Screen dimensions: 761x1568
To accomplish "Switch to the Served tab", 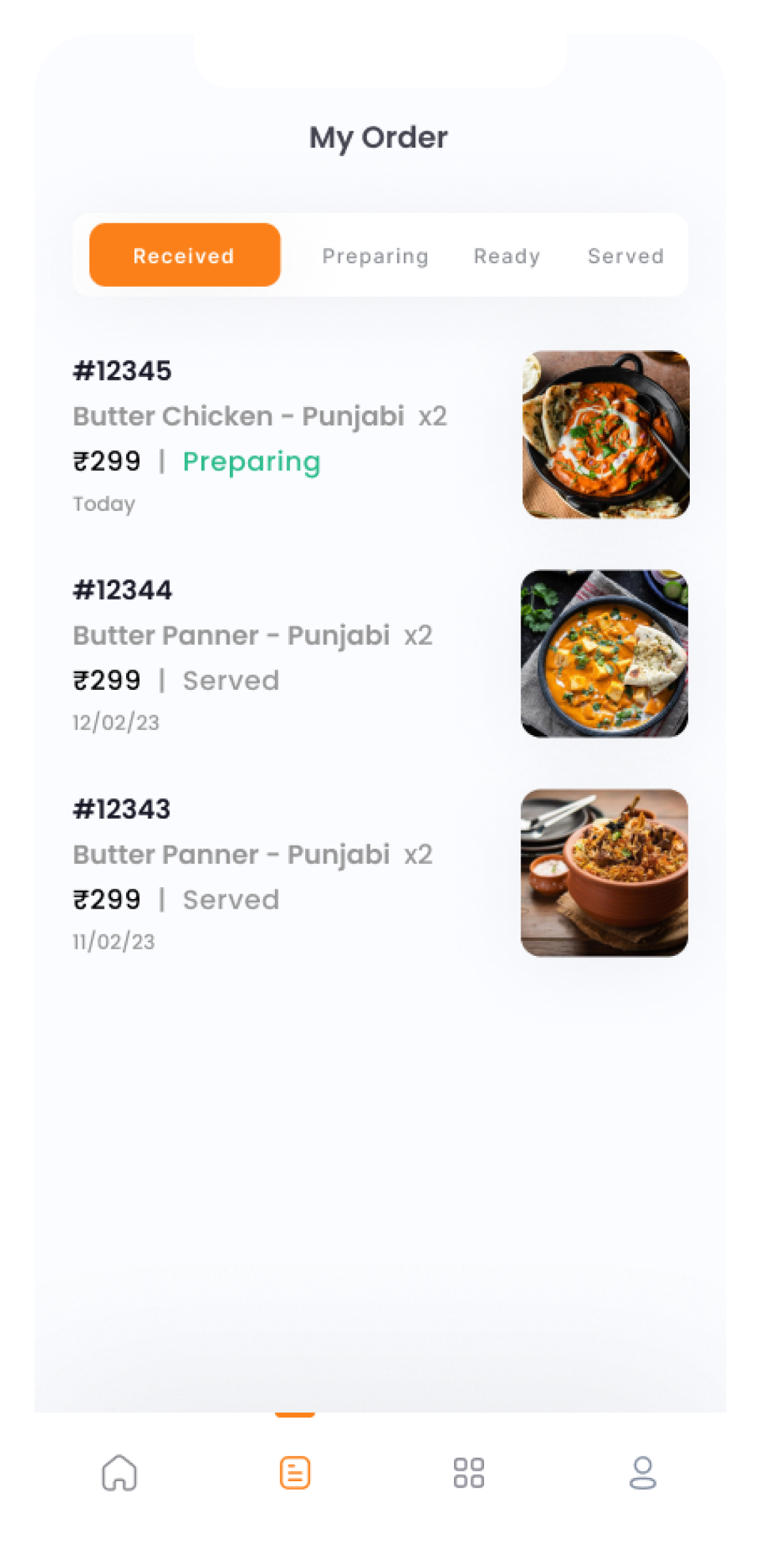I will (626, 256).
